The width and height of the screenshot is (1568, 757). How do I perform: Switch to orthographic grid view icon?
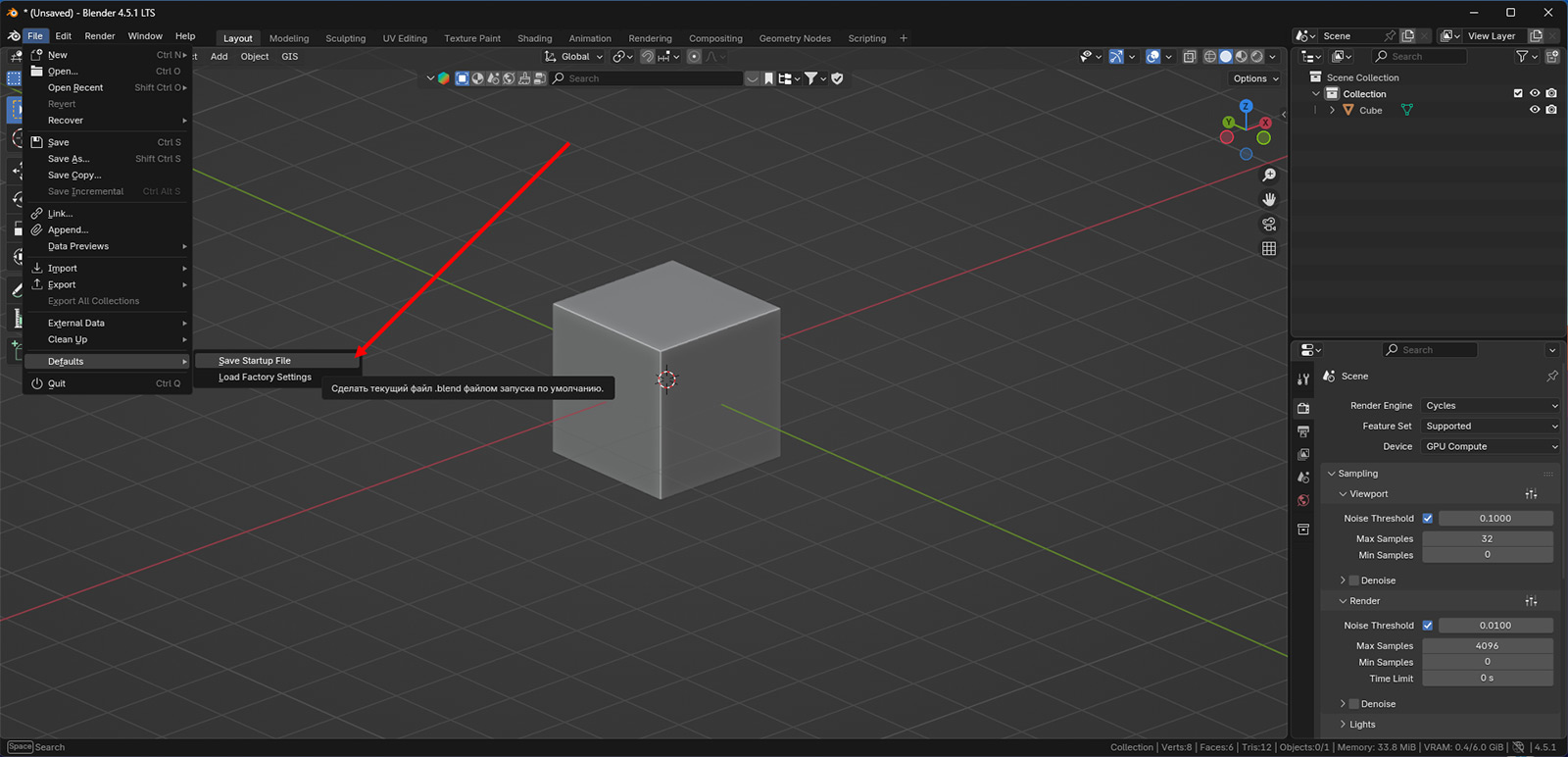[x=1269, y=248]
